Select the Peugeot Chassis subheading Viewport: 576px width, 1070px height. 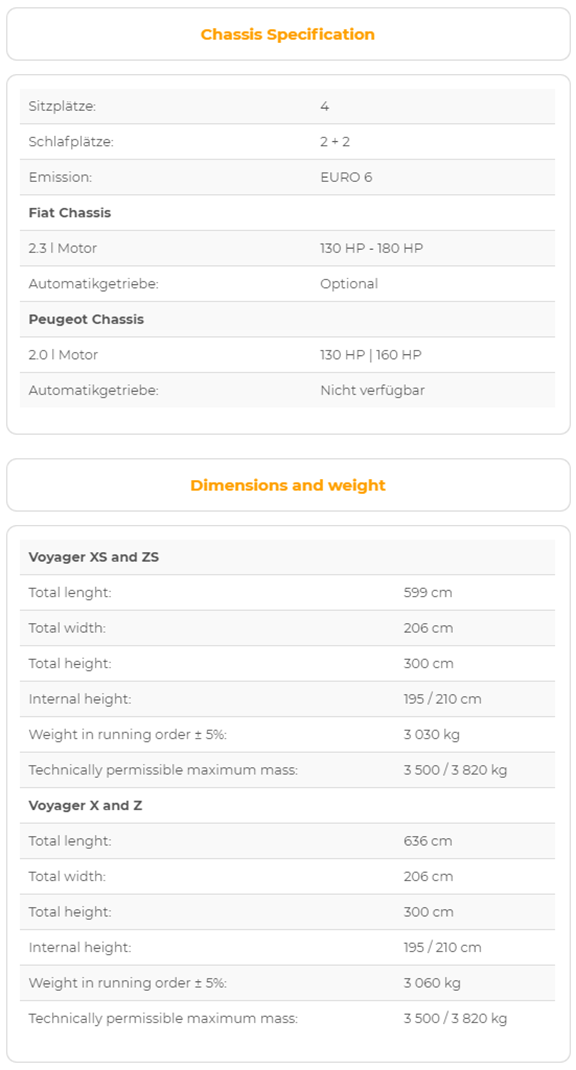tap(86, 319)
